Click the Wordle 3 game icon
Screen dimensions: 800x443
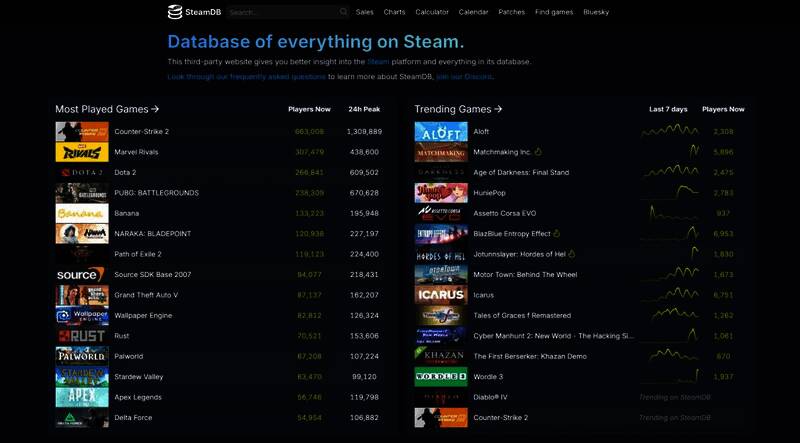point(441,377)
